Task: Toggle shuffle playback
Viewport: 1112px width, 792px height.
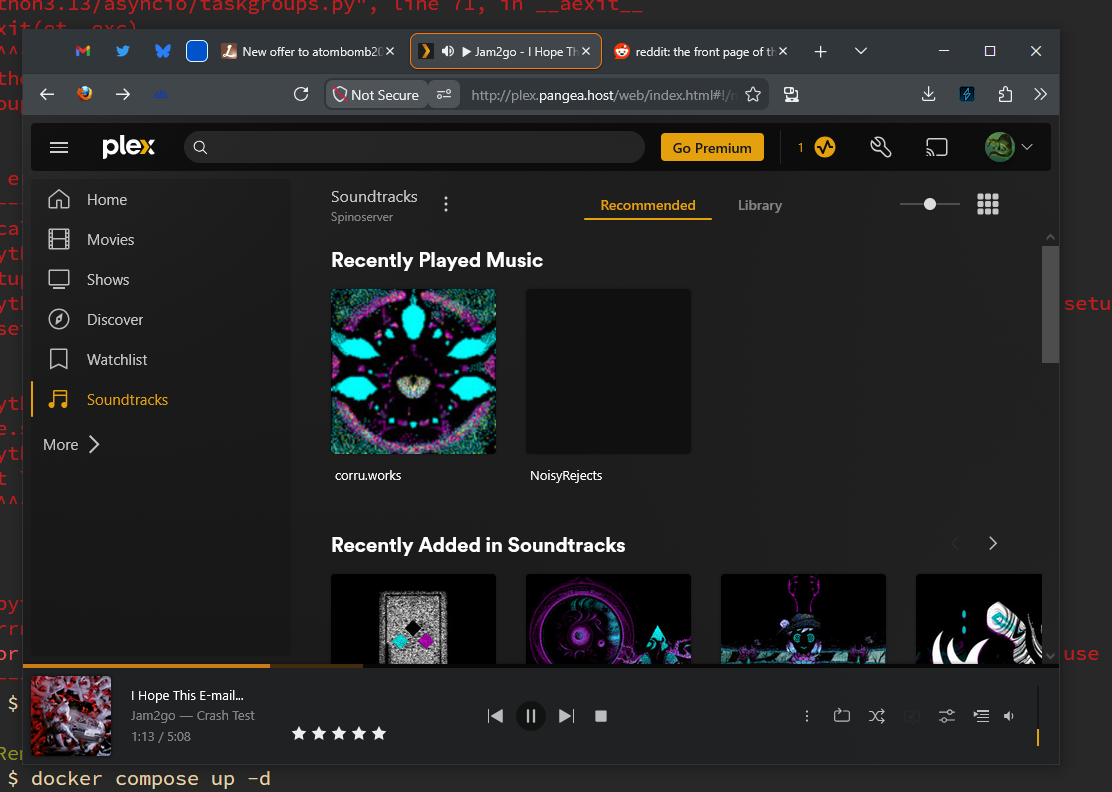Action: (x=877, y=716)
